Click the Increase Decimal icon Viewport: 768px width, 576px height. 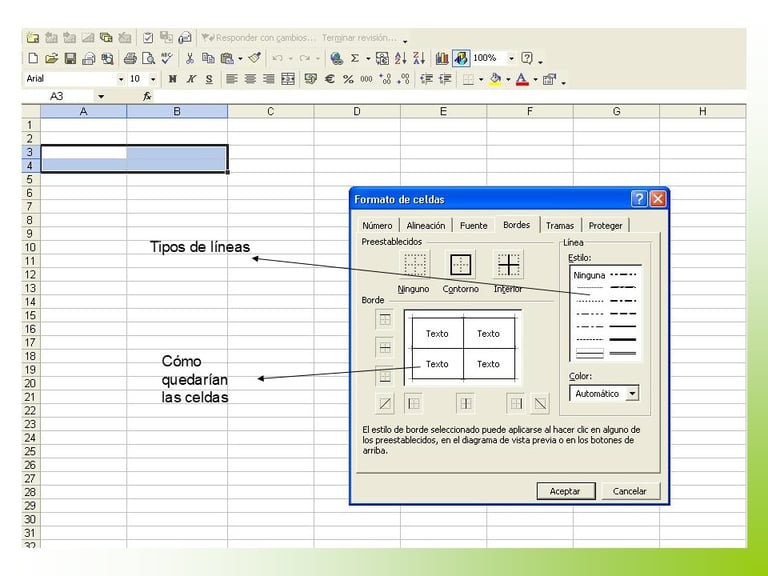click(x=385, y=79)
